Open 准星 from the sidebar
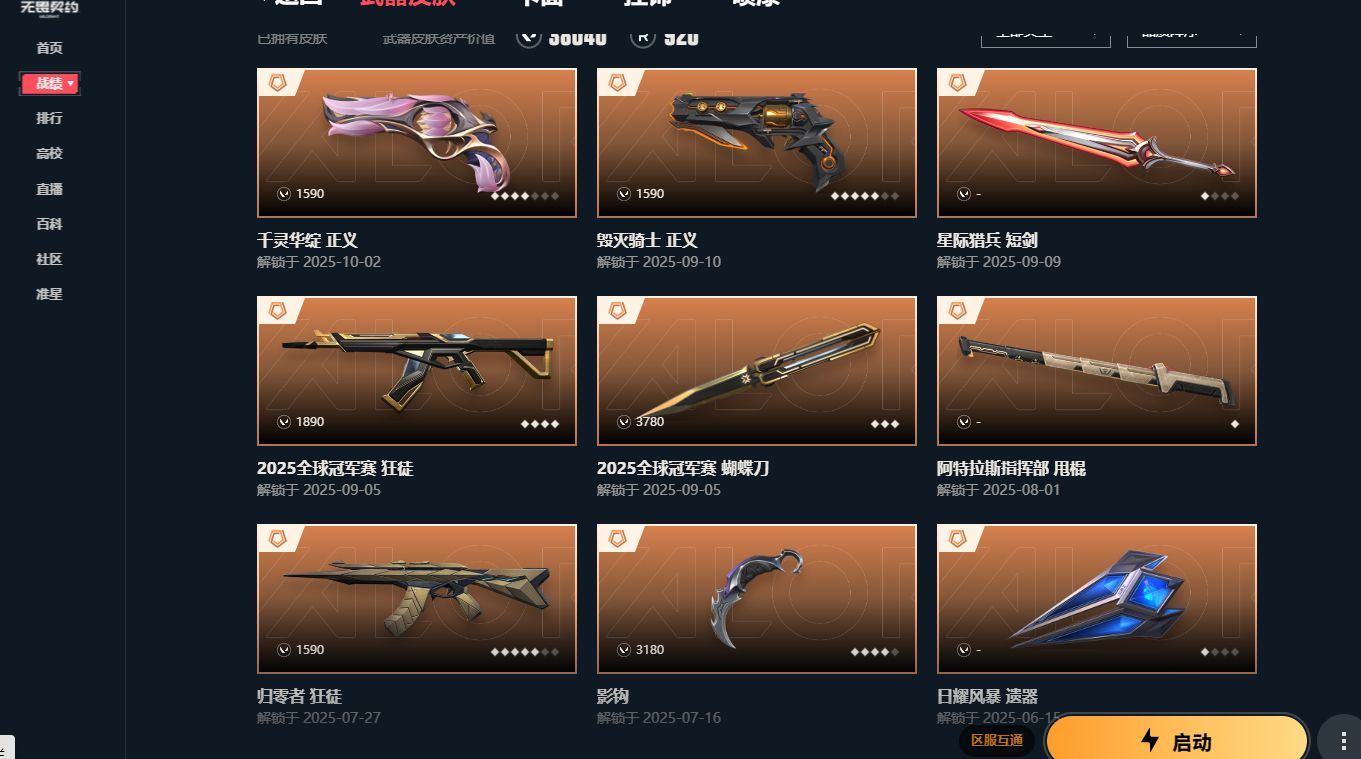Screen dimensions: 1361x759 (x=49, y=294)
